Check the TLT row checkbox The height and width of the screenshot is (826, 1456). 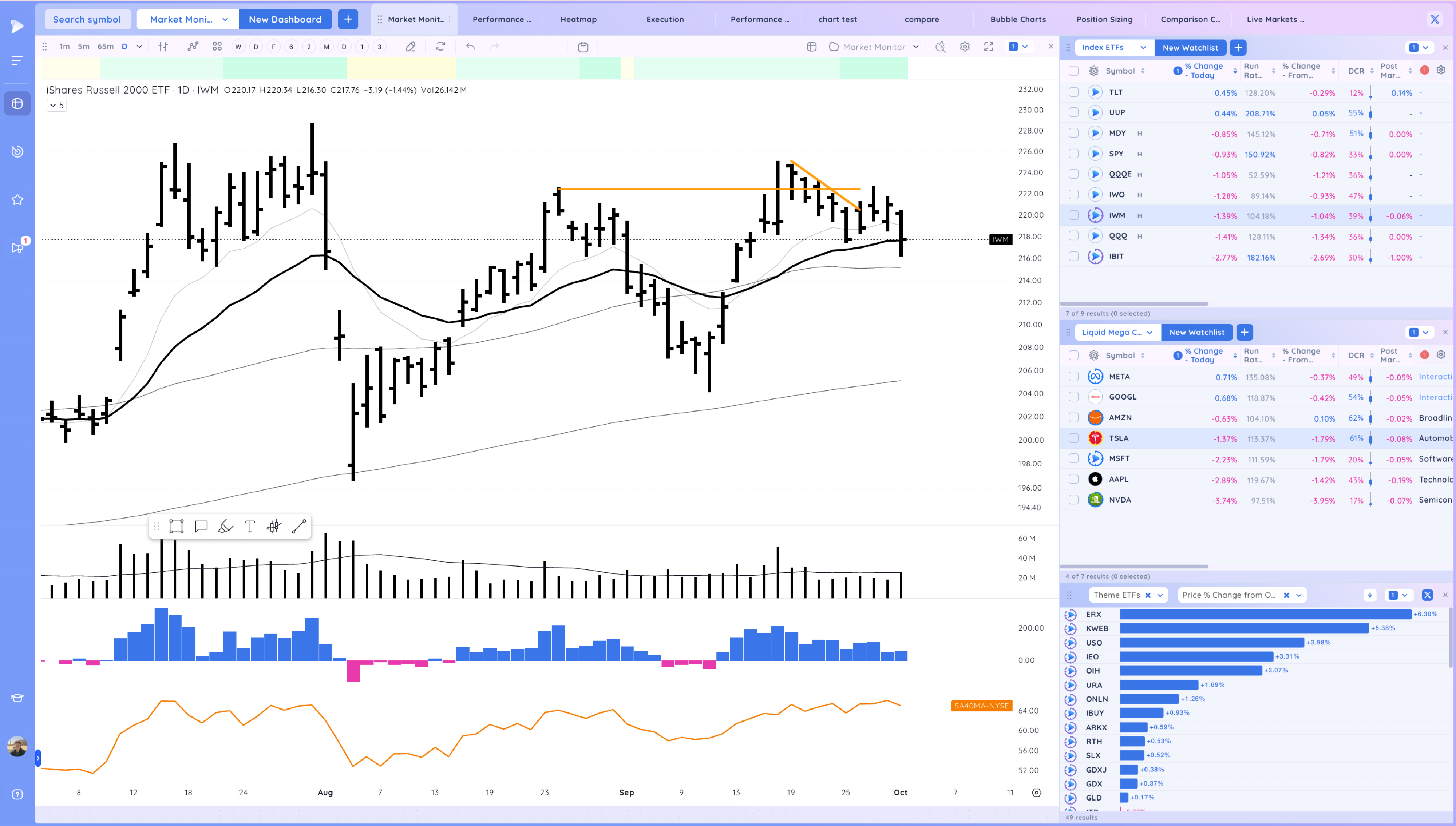click(x=1073, y=92)
